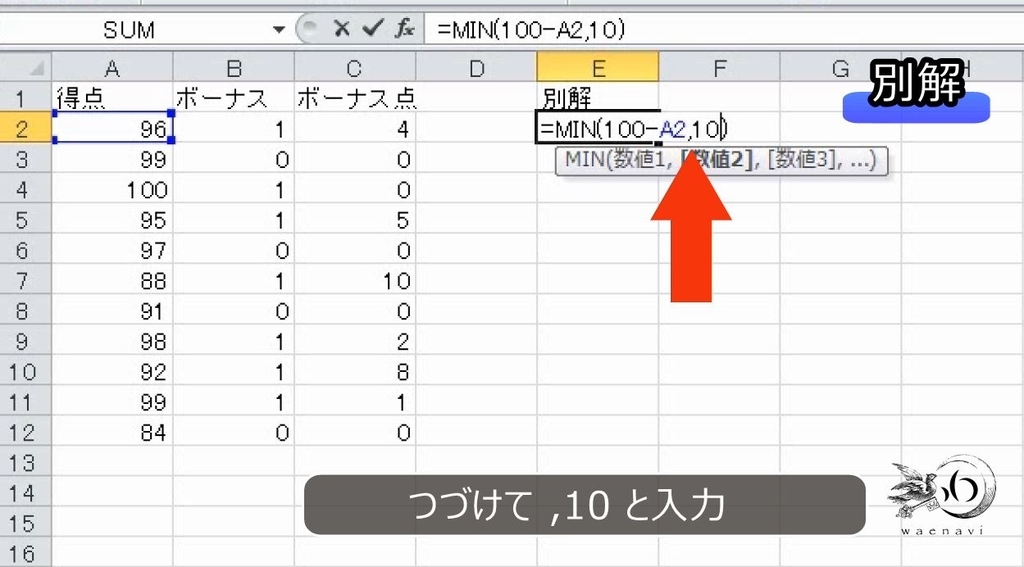
Task: Select column C header
Action: (355, 68)
